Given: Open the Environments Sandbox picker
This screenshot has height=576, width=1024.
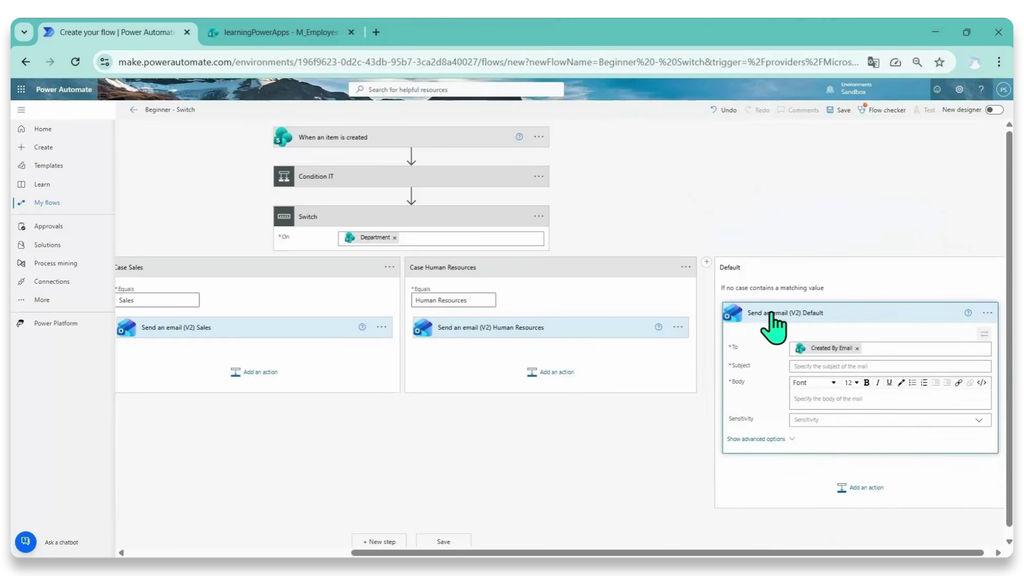Looking at the screenshot, I should pos(850,89).
